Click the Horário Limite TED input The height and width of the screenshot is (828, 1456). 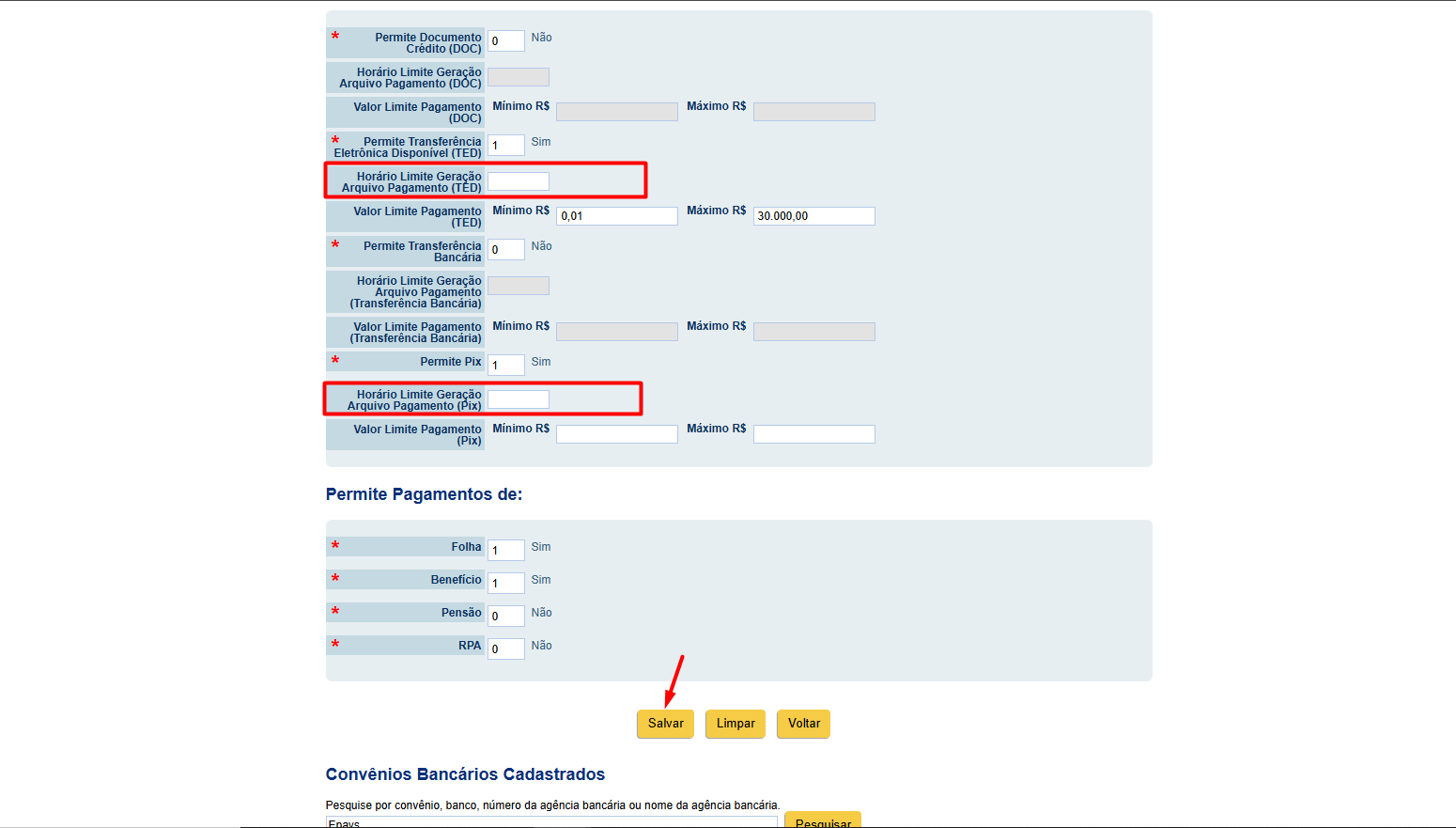(x=519, y=181)
